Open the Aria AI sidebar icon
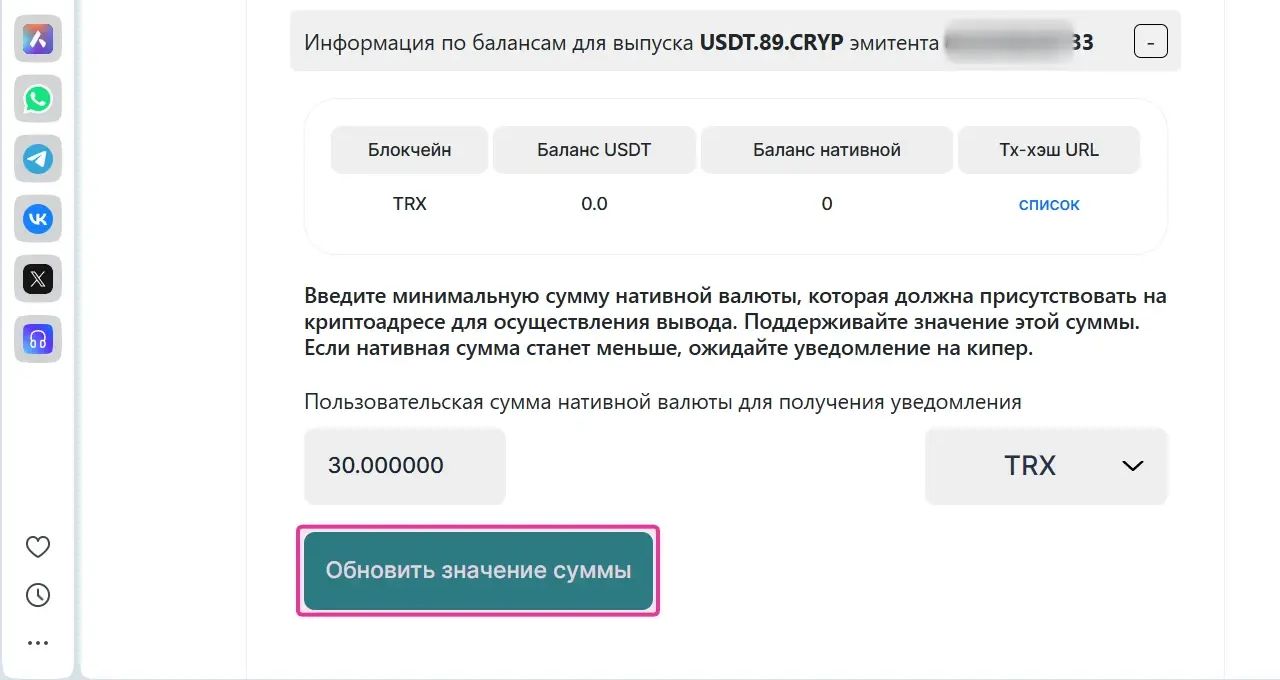Viewport: 1280px width, 680px height. [x=38, y=39]
